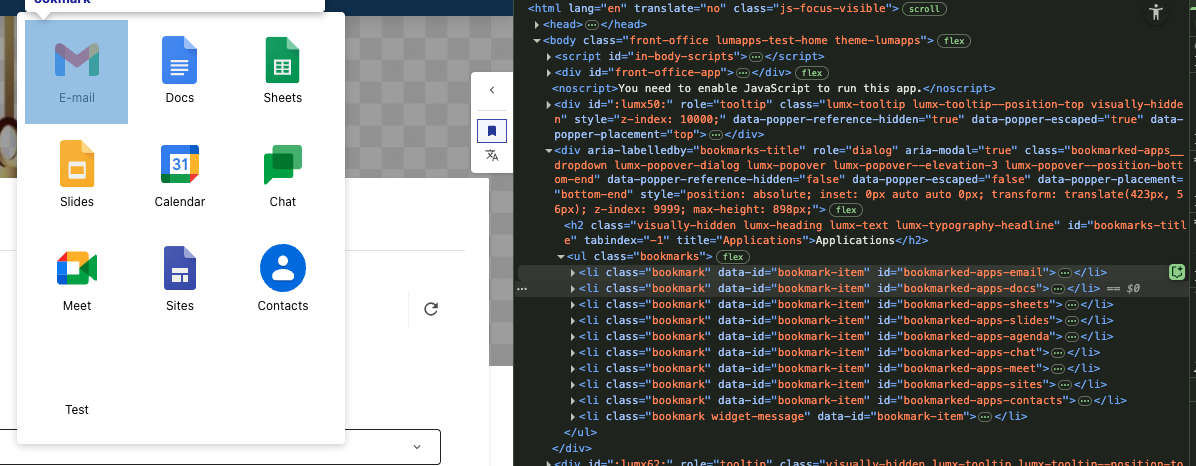This screenshot has height=466, width=1196.
Task: Click the translate icon in side toolbar
Action: pyautogui.click(x=492, y=156)
